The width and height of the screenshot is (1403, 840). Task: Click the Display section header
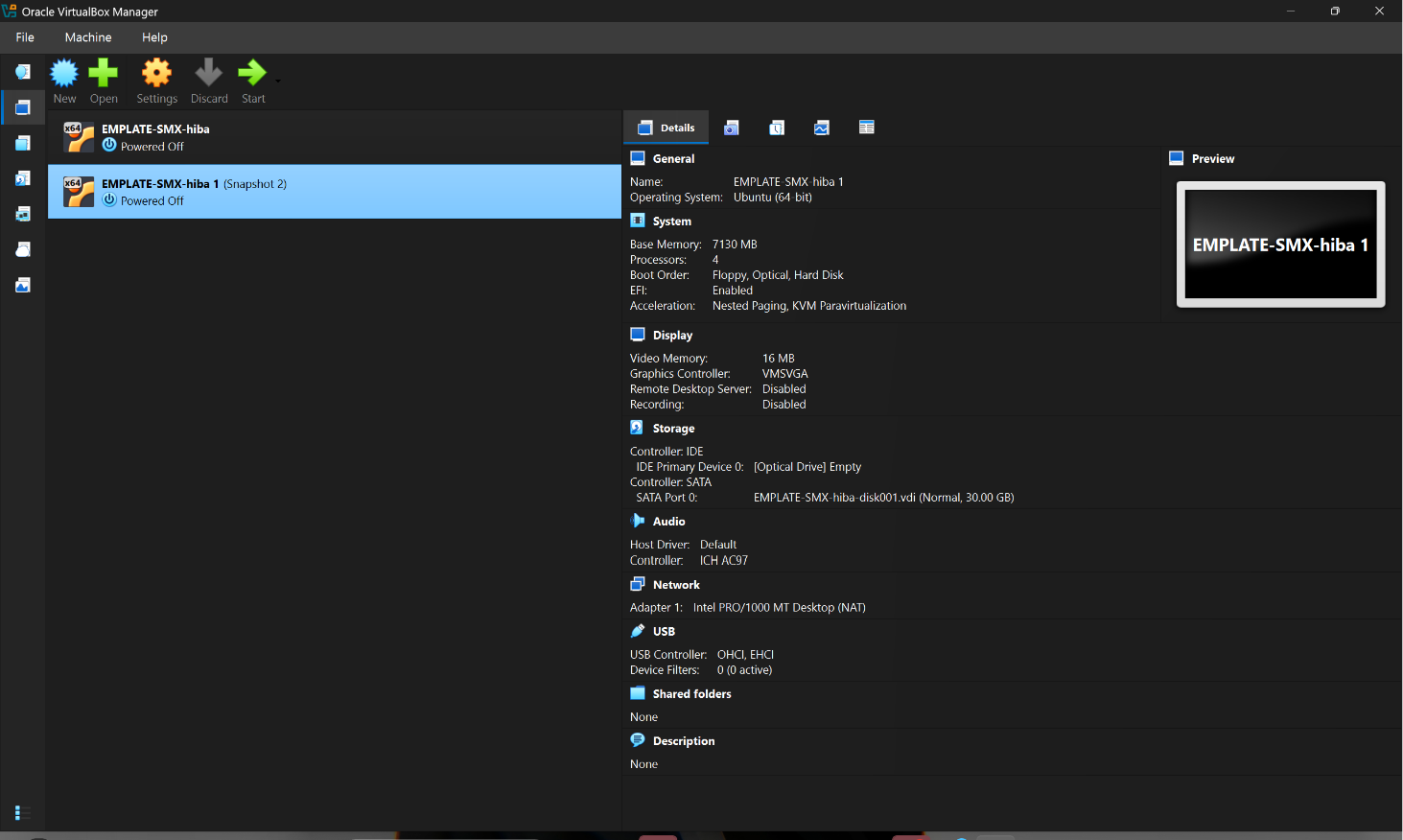coord(672,336)
